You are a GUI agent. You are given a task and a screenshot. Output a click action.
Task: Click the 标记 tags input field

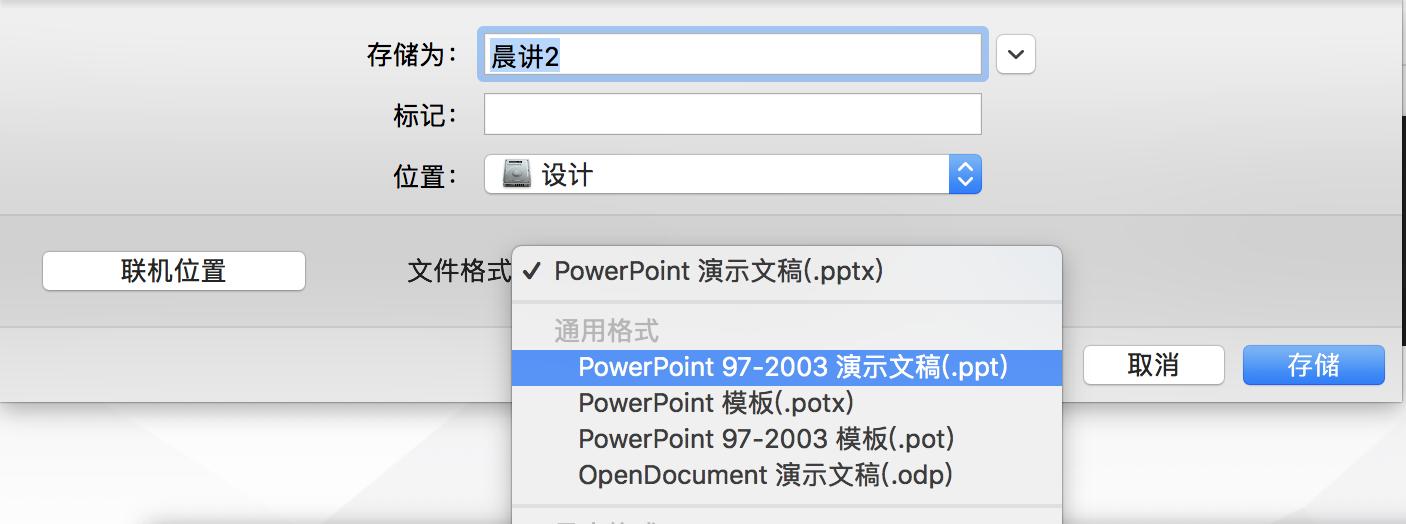pos(733,114)
